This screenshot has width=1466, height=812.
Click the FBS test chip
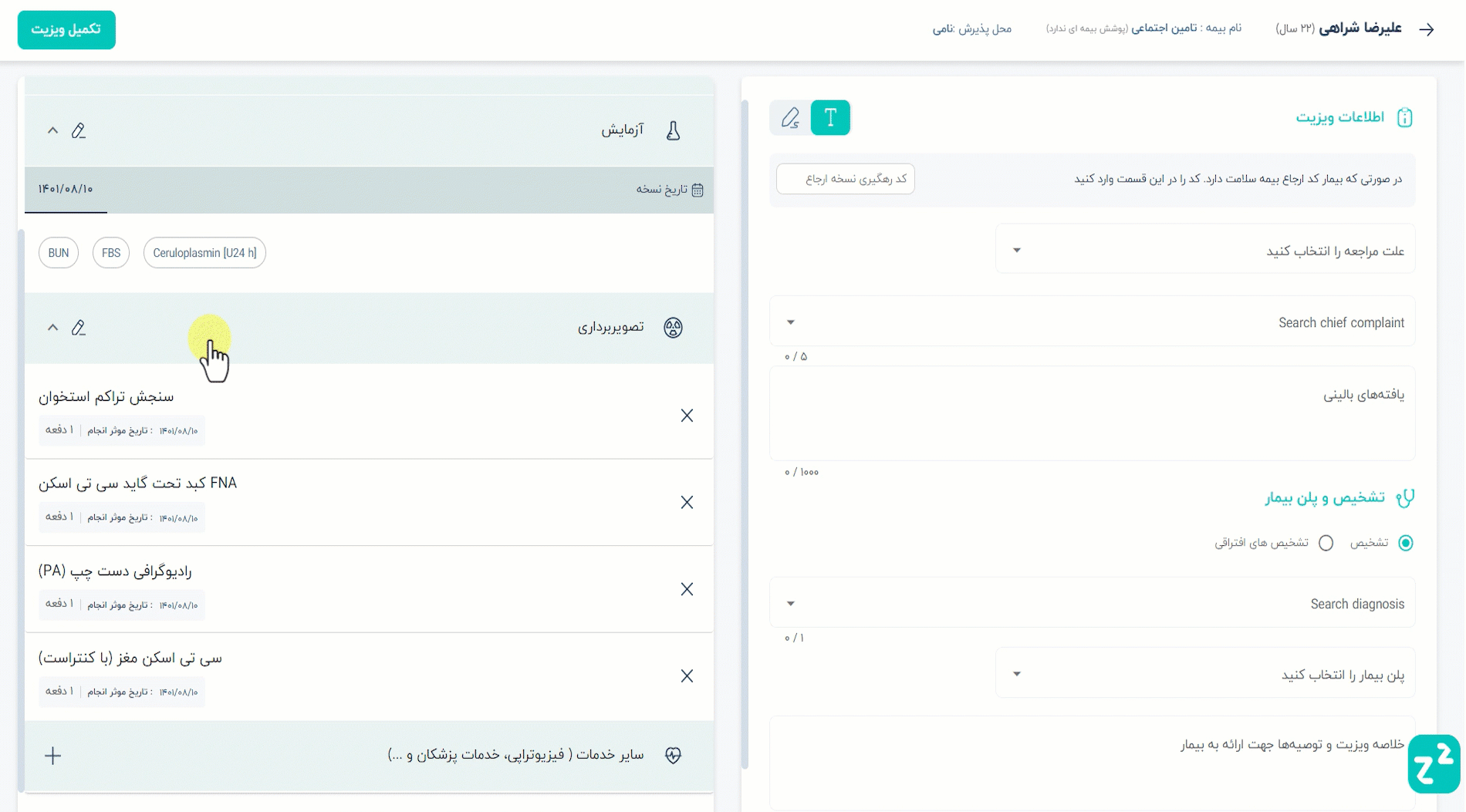click(x=111, y=253)
